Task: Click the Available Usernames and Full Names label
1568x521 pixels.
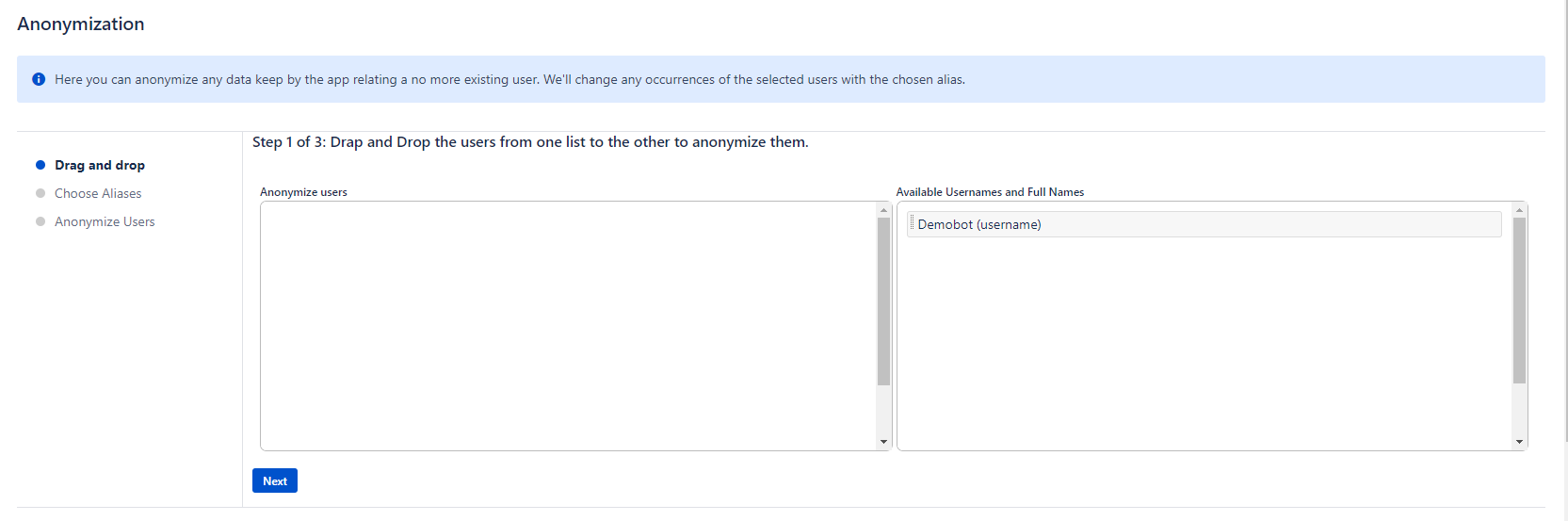Action: [x=990, y=192]
